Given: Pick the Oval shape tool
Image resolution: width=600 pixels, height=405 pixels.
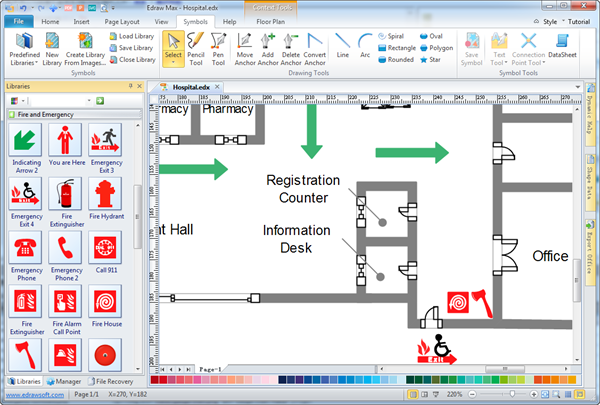Looking at the screenshot, I should [x=431, y=36].
